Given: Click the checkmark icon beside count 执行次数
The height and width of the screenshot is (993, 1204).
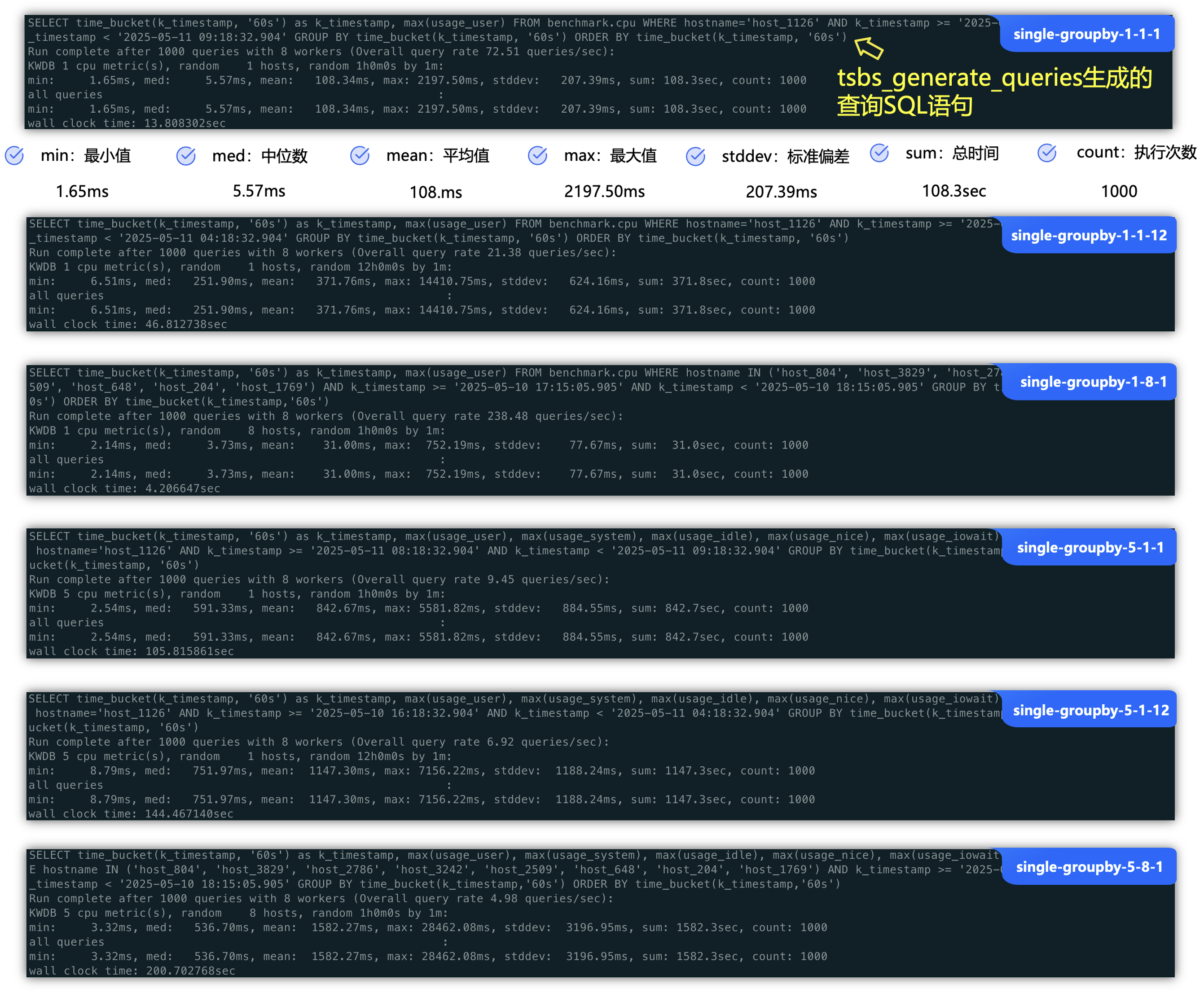Looking at the screenshot, I should [x=1047, y=152].
